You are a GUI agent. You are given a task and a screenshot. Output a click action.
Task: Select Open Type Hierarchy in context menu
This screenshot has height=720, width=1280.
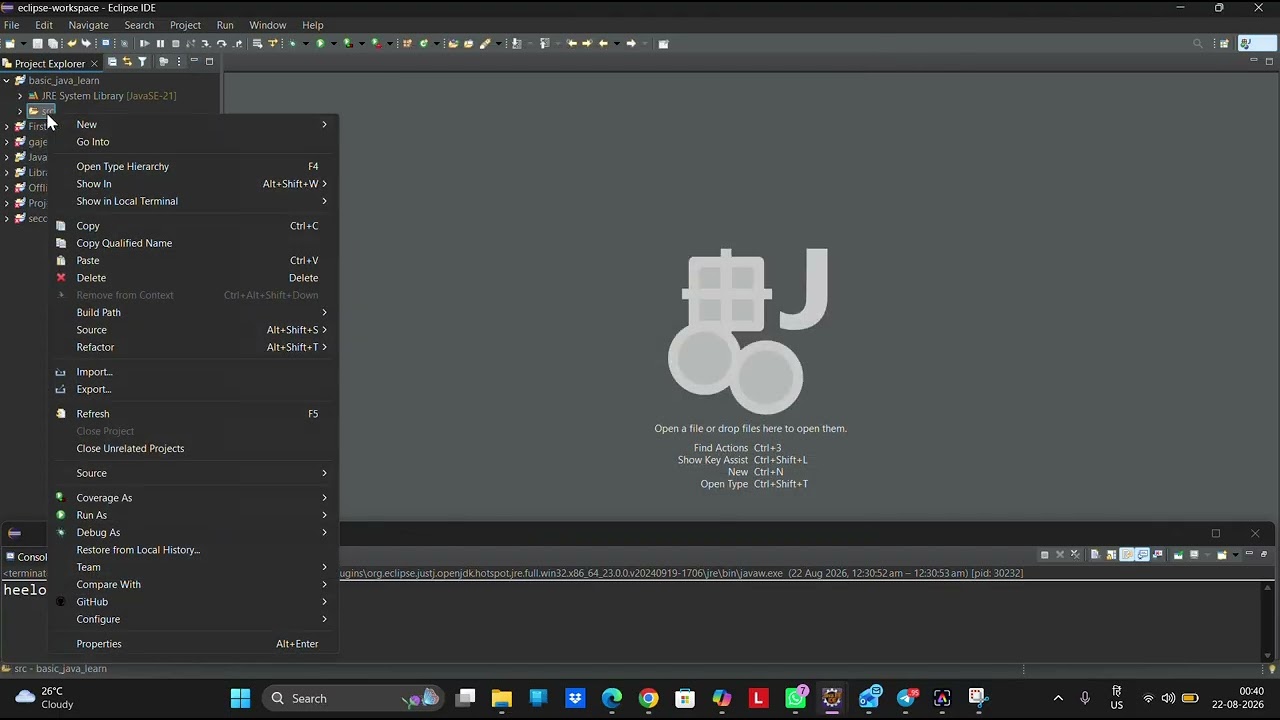pos(194,167)
